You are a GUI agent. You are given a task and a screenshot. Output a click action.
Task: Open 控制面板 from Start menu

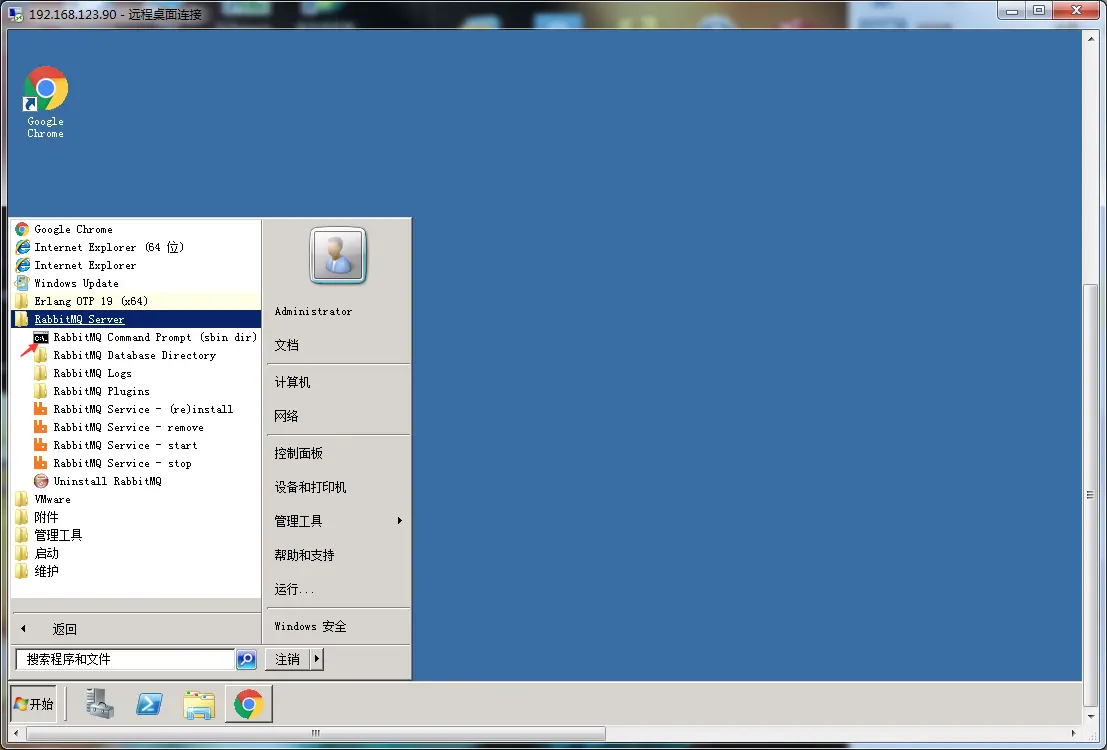(x=339, y=453)
